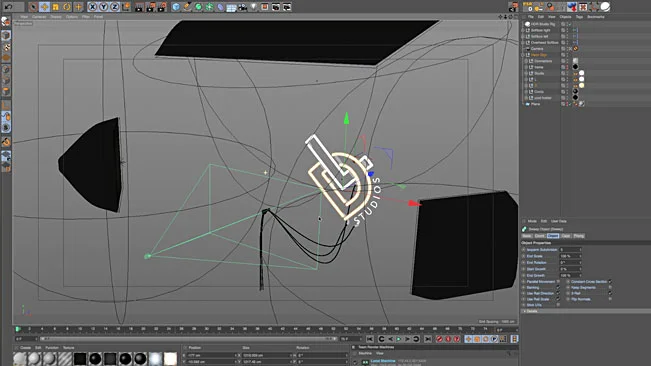Expand the cord holder object

[526, 98]
